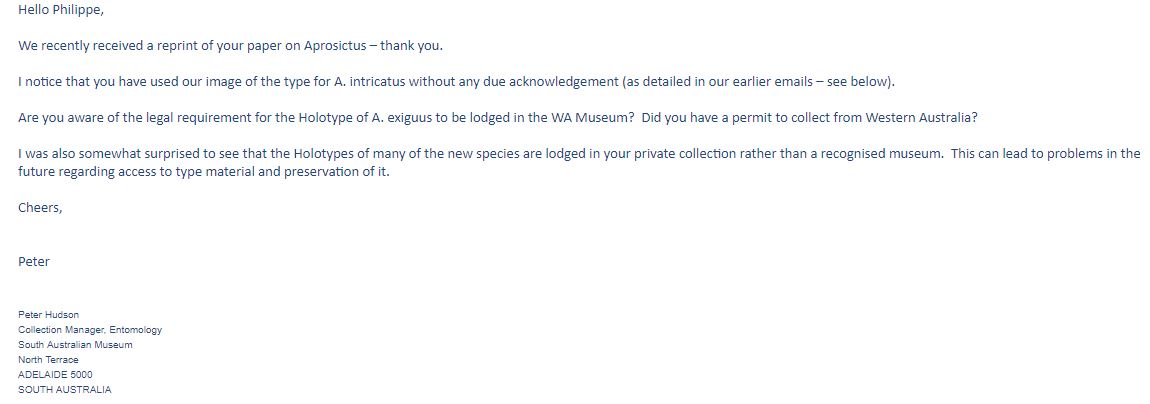Click "thank you." ending the first paragraph

[411, 45]
